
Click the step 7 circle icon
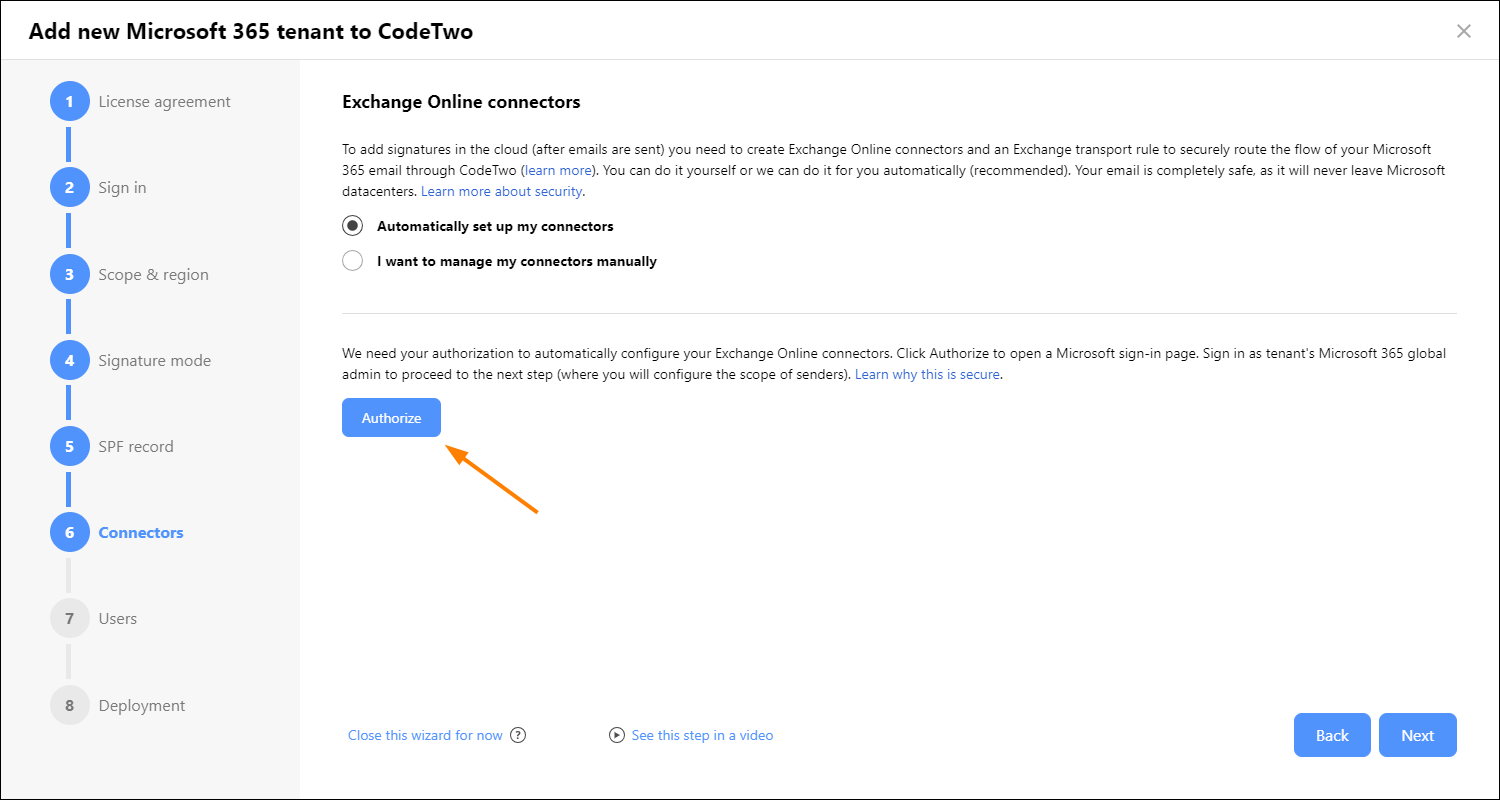click(x=69, y=618)
